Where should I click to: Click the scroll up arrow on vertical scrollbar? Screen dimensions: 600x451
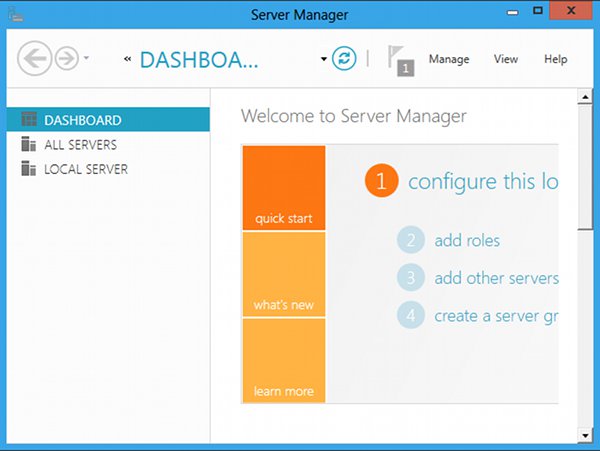585,97
